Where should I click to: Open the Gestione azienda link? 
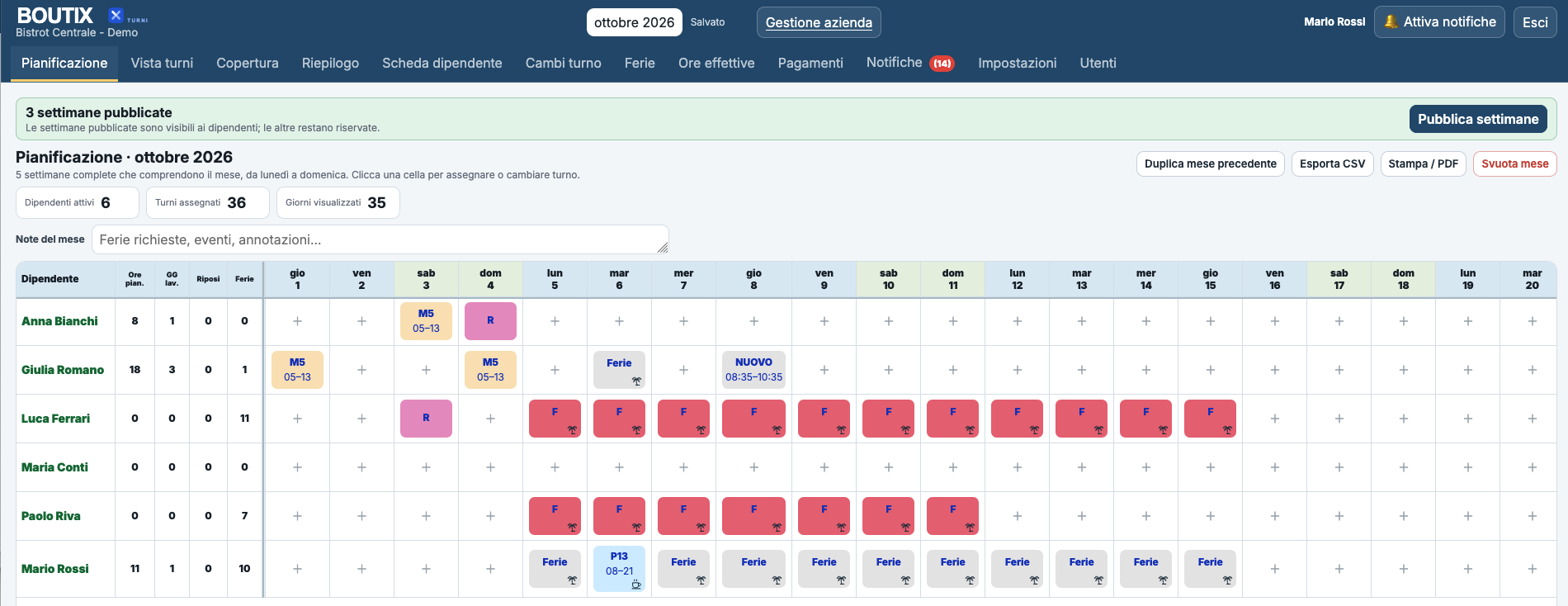tap(819, 22)
